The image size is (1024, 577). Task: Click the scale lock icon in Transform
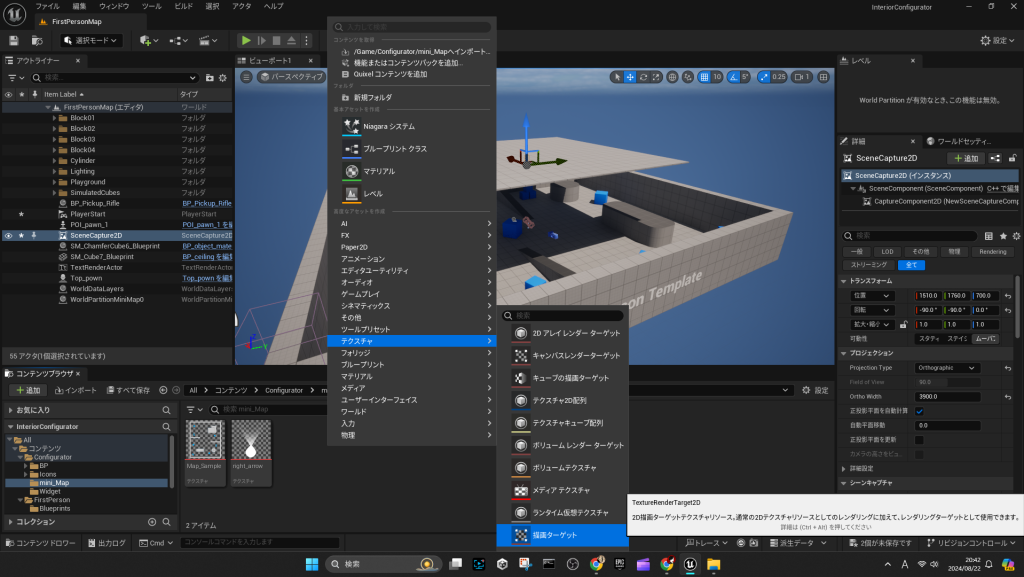pyautogui.click(x=904, y=324)
